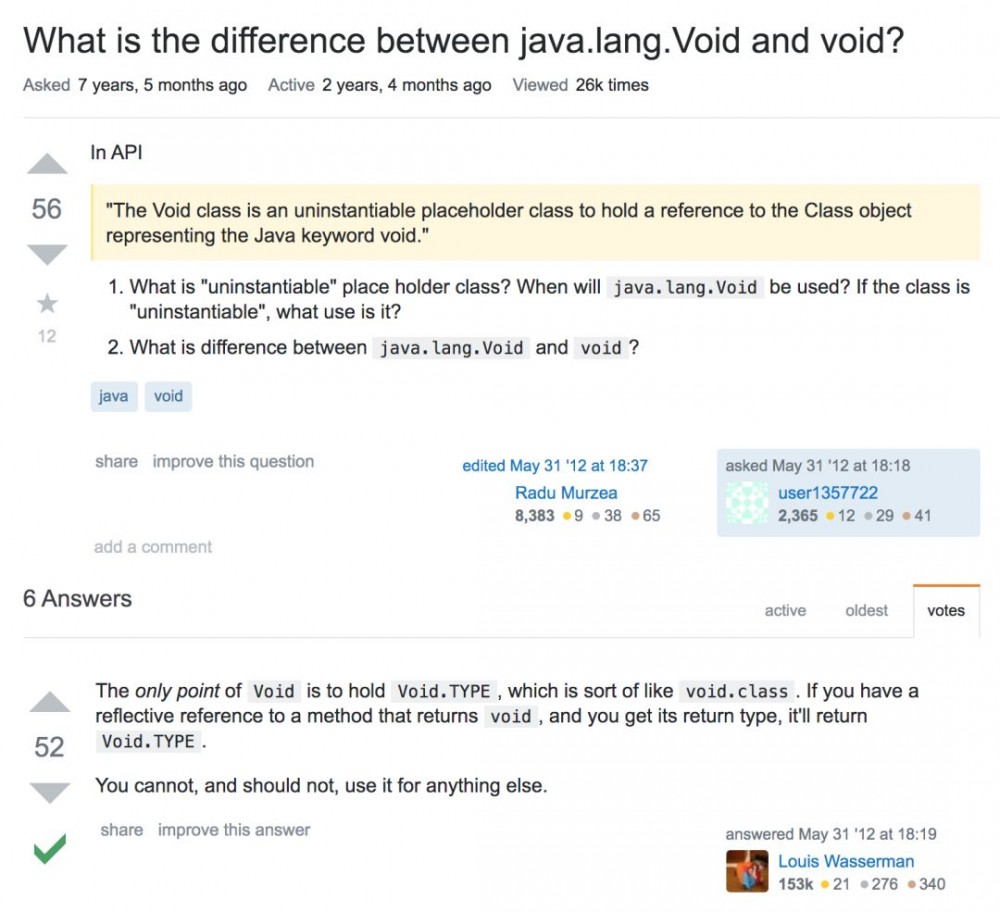Click "improve this answer" on the top answer
Image resolution: width=1000 pixels, height=912 pixels.
point(233,829)
